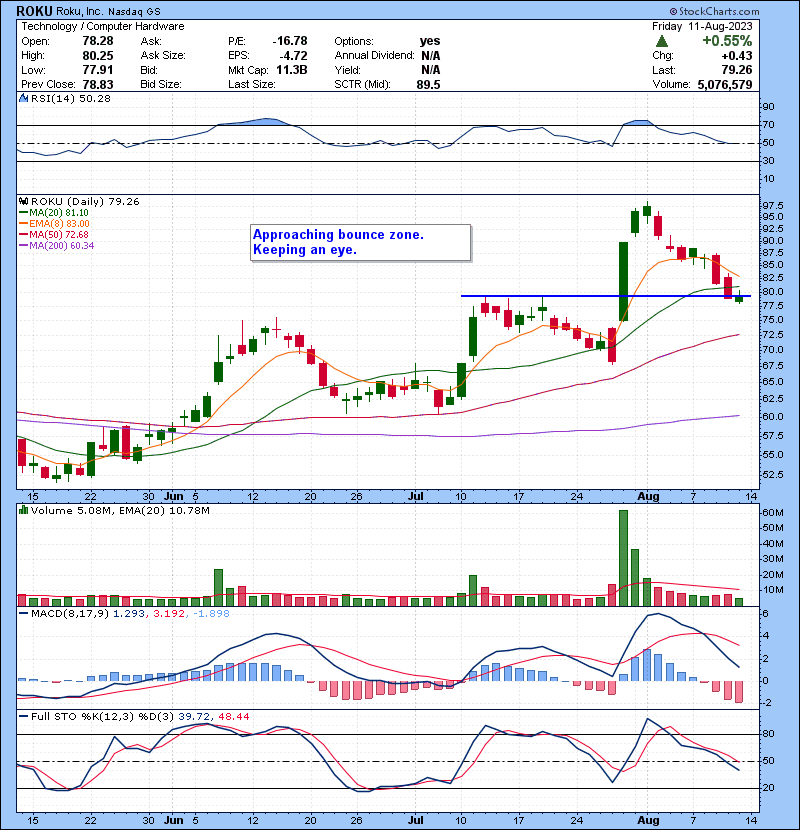Click the volume bars icon beside Volume 5.08M
The image size is (800, 830).
coord(23,510)
